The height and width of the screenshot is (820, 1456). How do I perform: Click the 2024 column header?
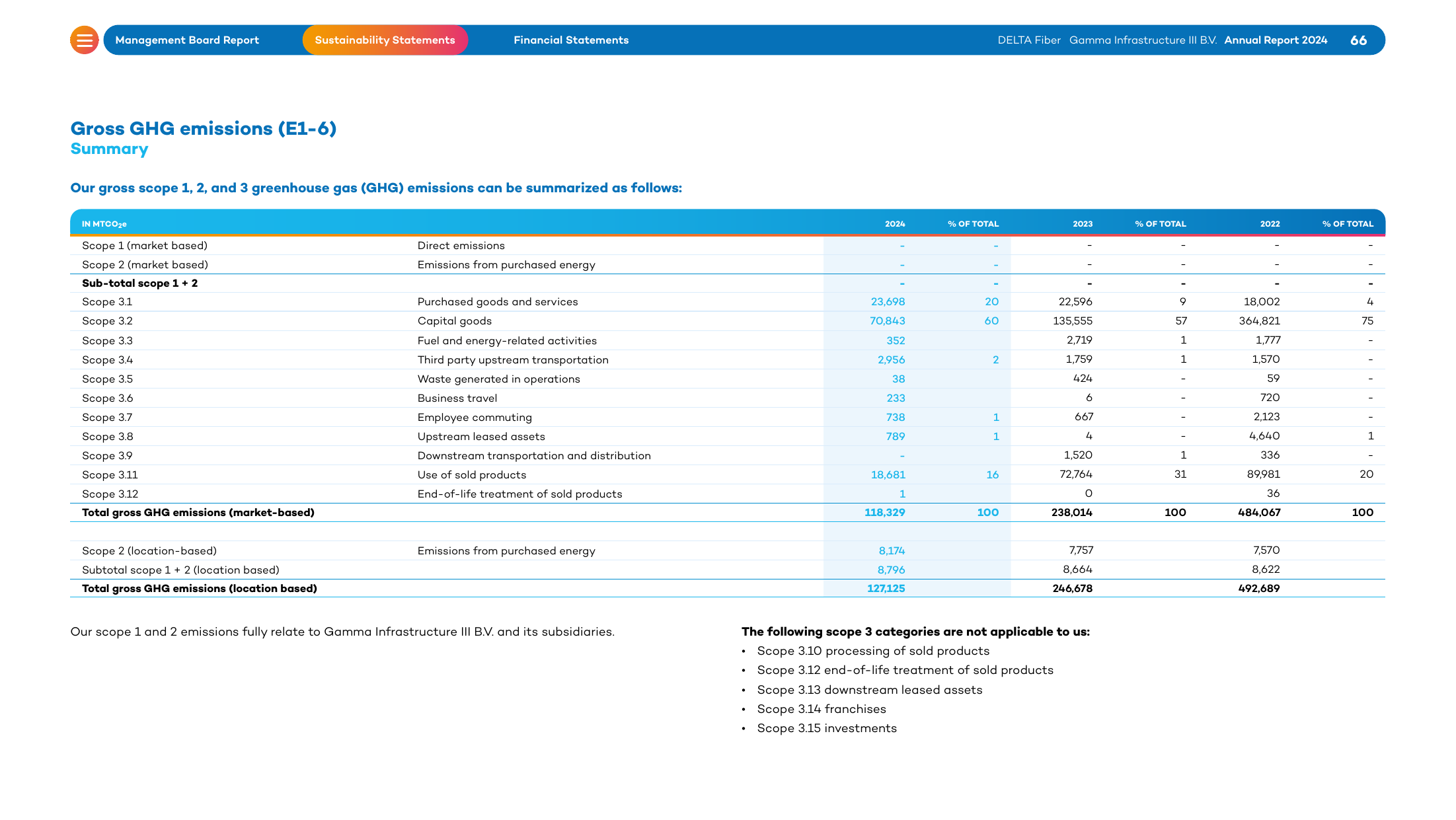click(x=895, y=224)
